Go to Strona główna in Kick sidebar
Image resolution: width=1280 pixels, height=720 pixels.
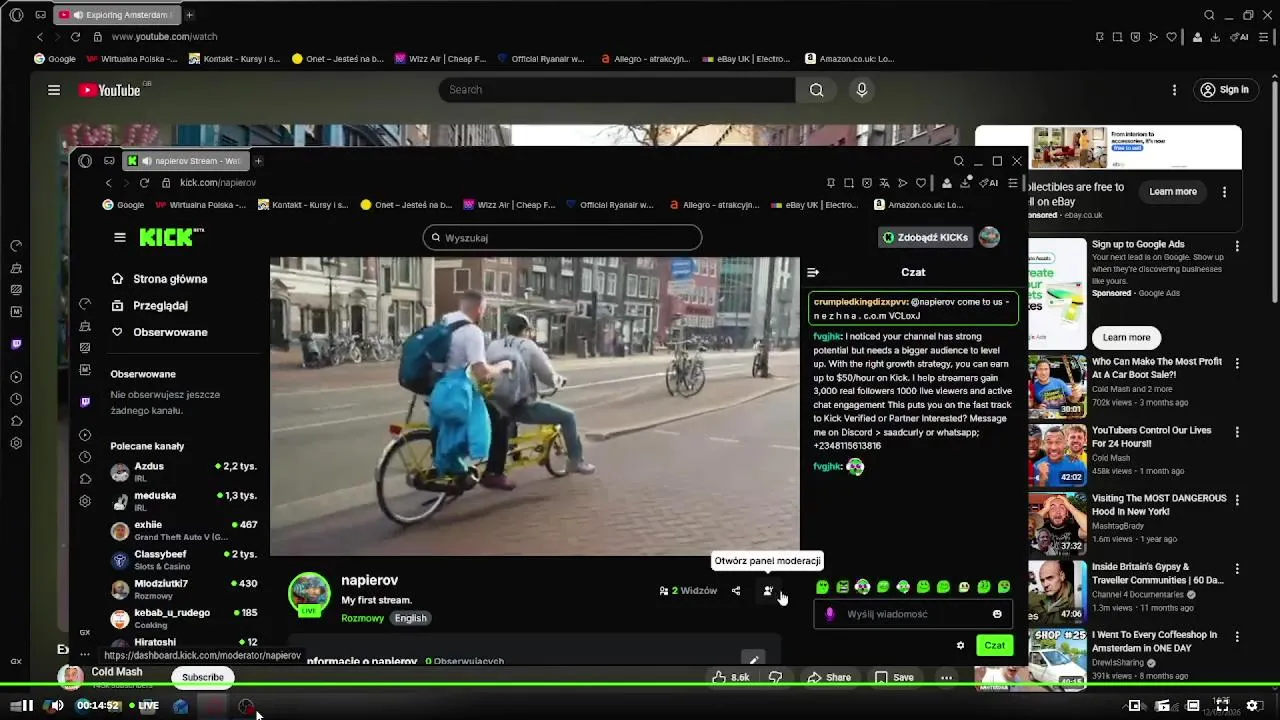pyautogui.click(x=159, y=279)
